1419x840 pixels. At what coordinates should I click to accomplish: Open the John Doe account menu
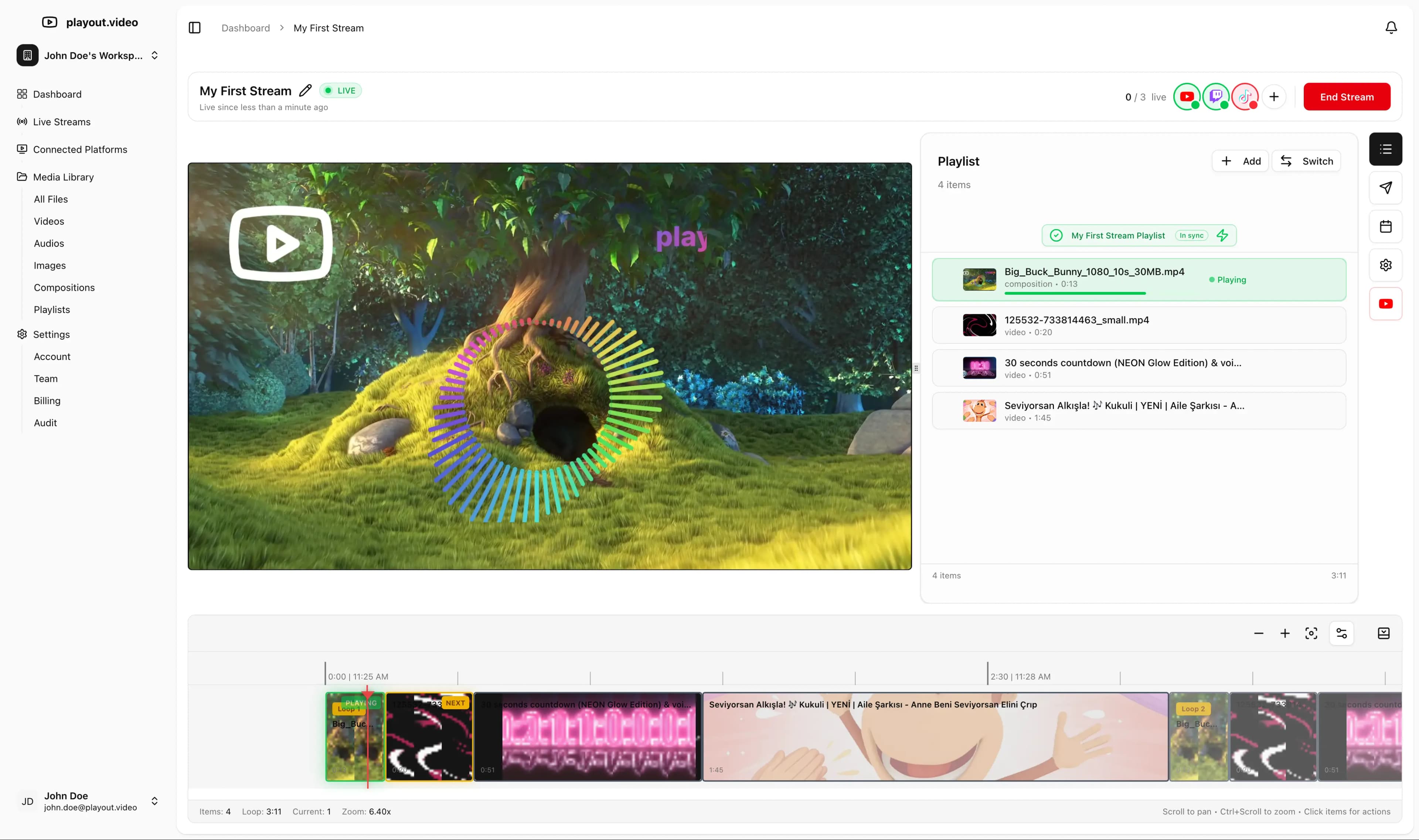pyautogui.click(x=88, y=801)
